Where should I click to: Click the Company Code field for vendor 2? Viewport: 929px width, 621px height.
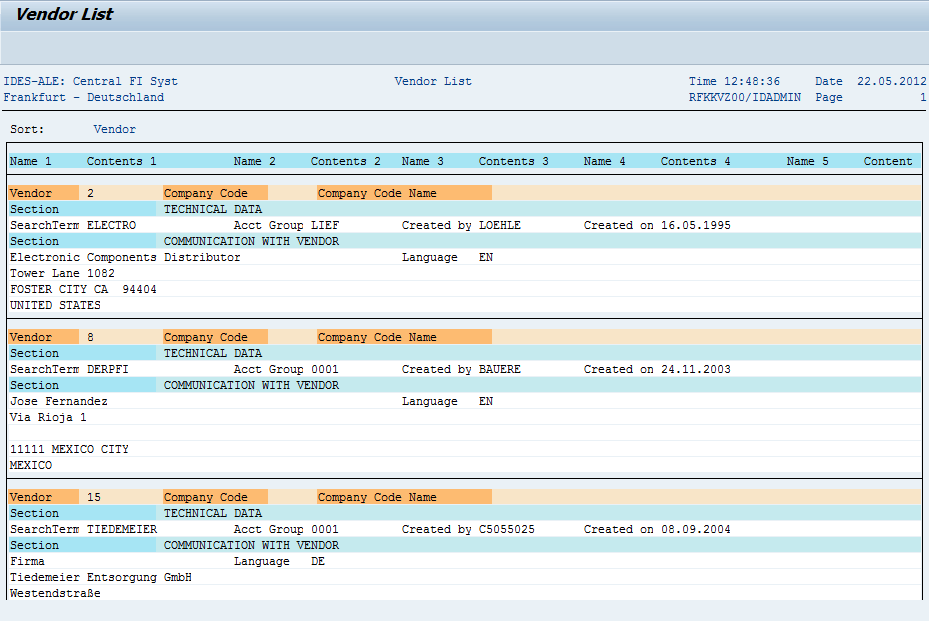point(215,192)
